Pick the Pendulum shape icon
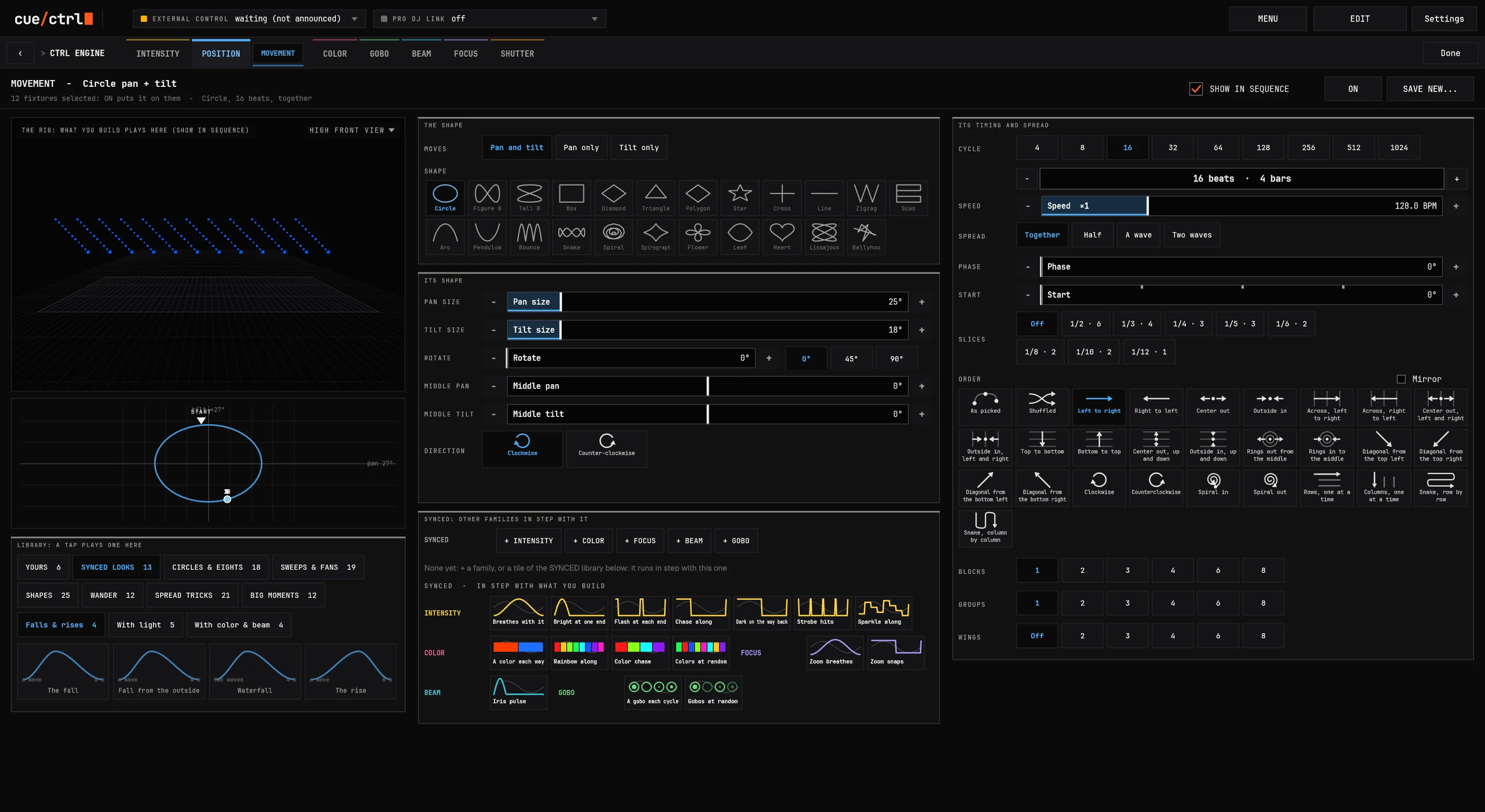The image size is (1485, 812). (x=487, y=237)
